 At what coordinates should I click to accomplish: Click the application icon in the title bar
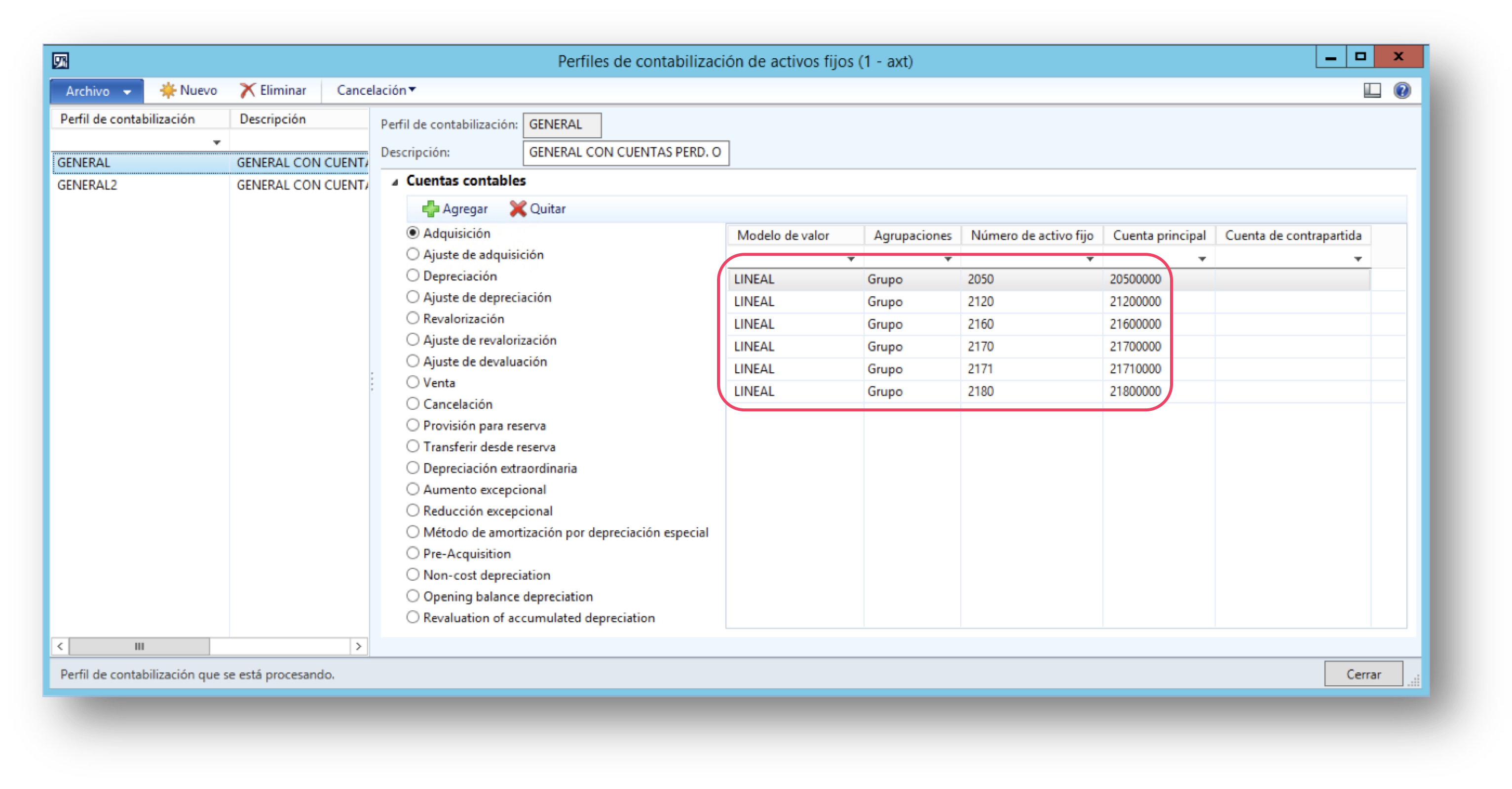(61, 61)
